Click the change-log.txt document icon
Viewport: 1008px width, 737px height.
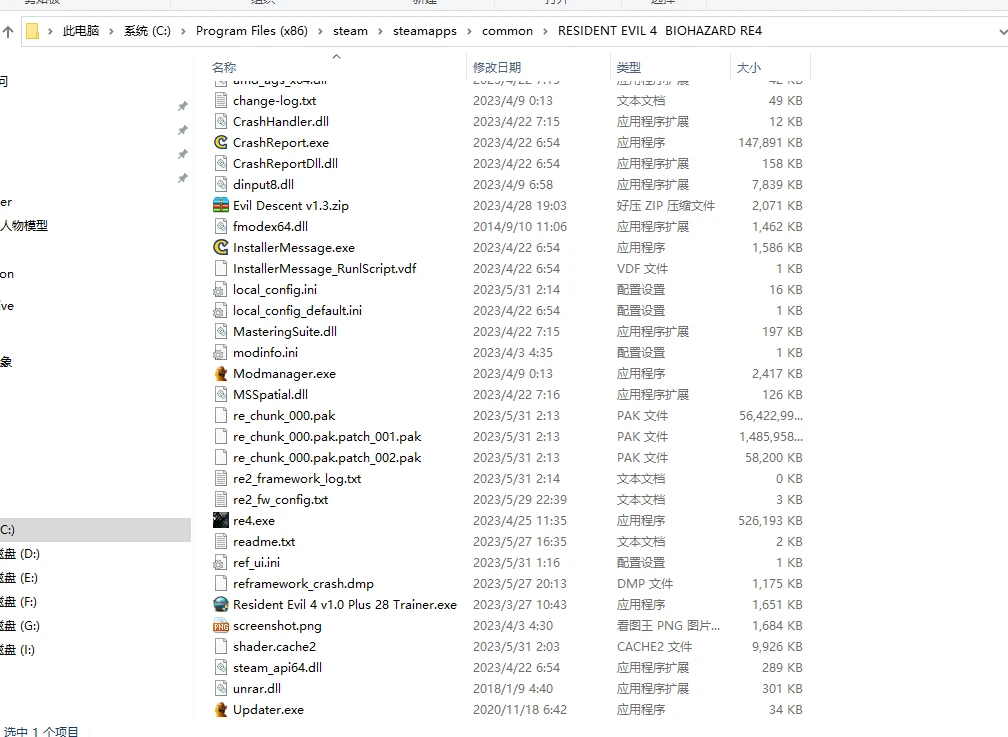(x=220, y=100)
